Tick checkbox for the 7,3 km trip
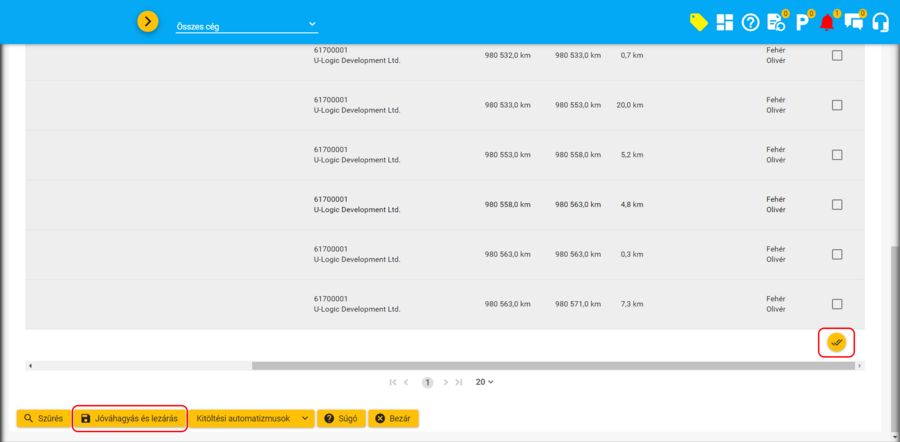Image resolution: width=900 pixels, height=442 pixels. (x=837, y=304)
